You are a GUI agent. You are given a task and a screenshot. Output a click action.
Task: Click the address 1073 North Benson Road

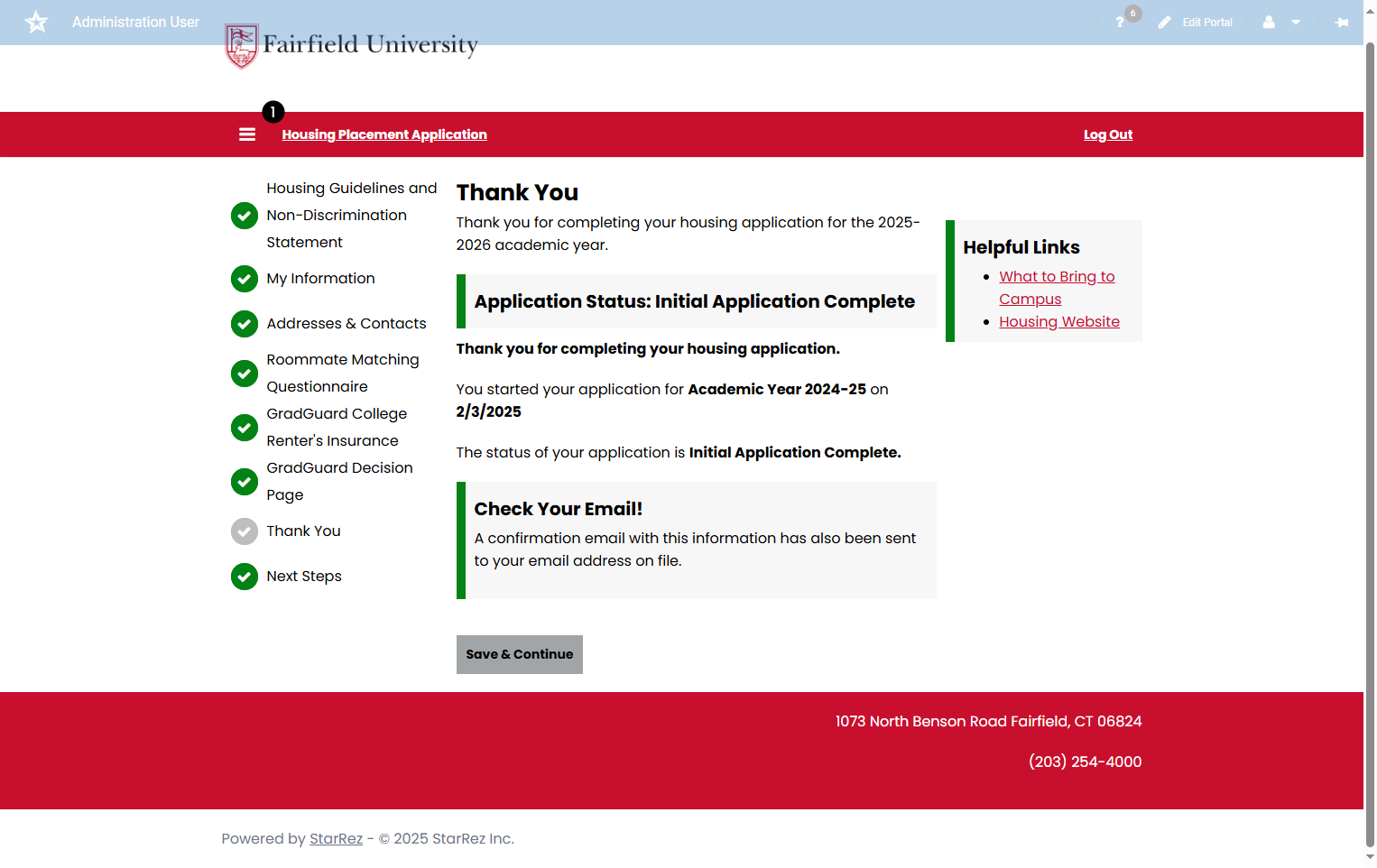point(921,722)
